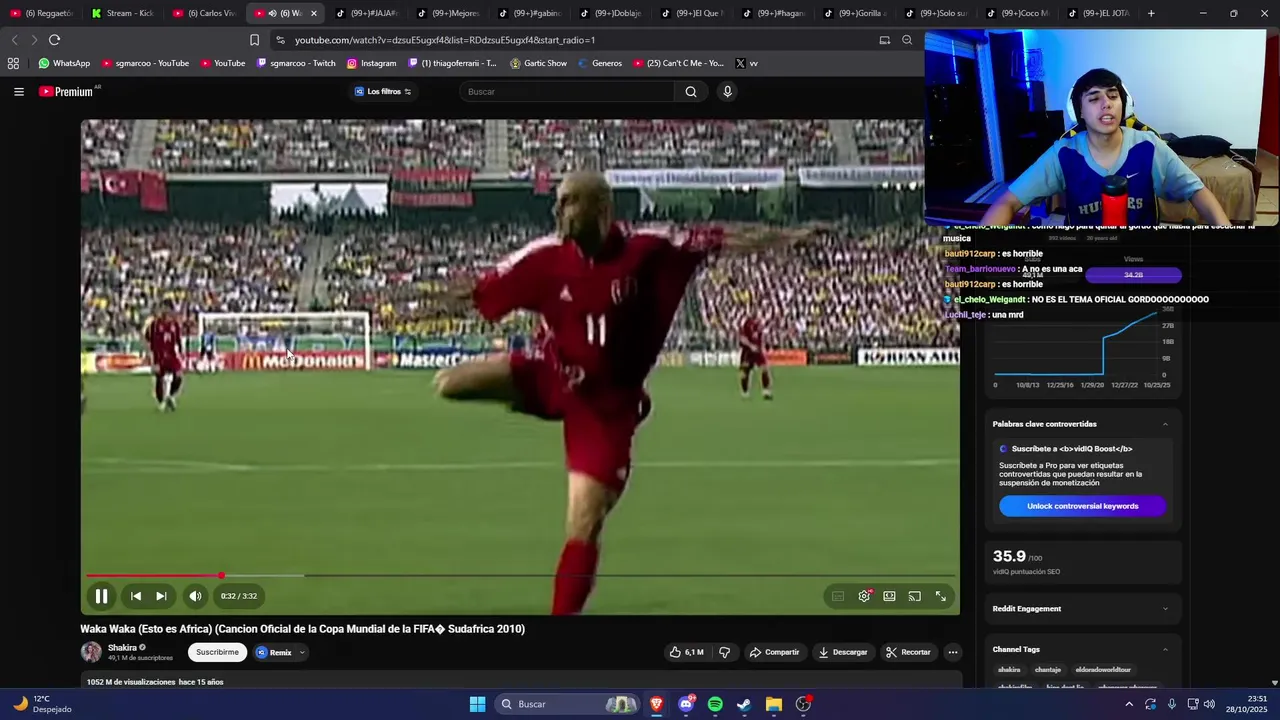Open OBS Studio from the taskbar
The height and width of the screenshot is (720, 1280).
(x=803, y=704)
